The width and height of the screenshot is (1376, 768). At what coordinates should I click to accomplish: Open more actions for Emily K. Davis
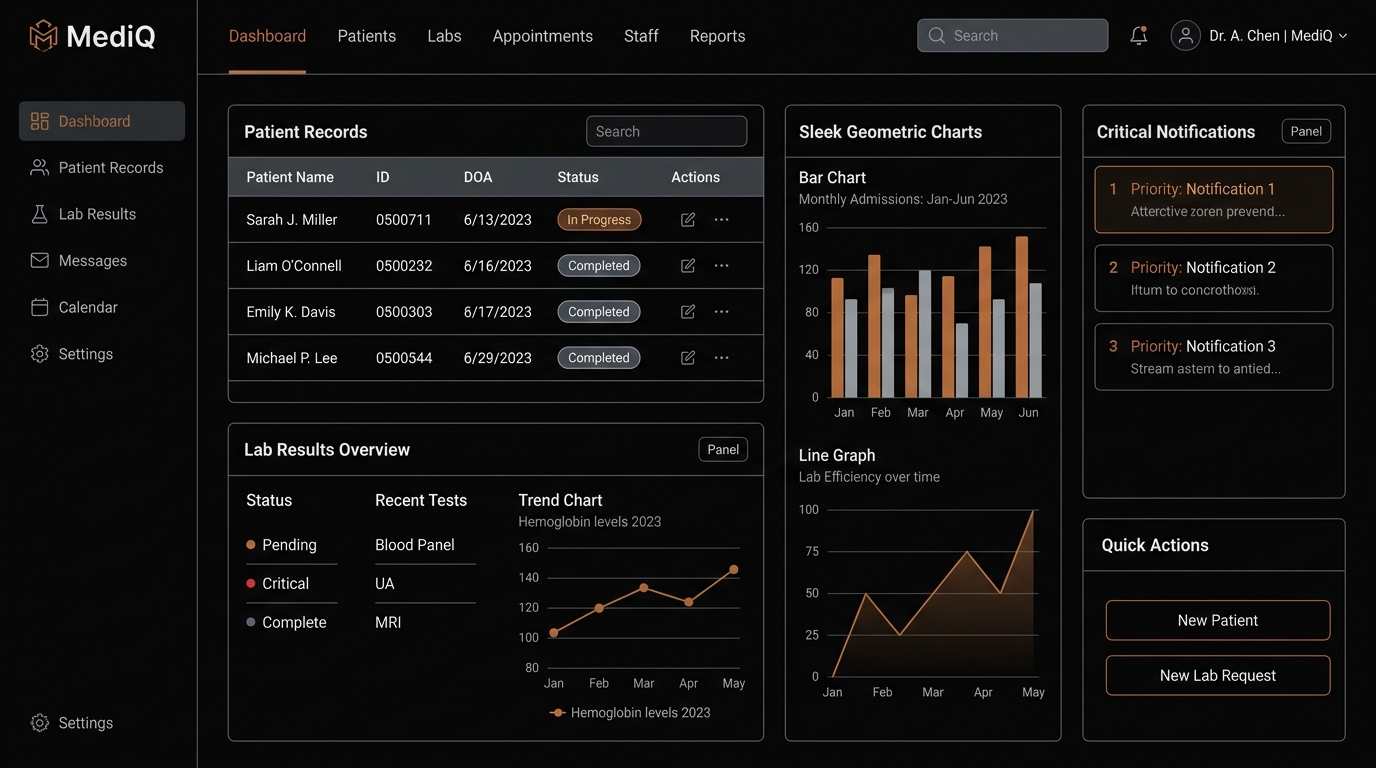pos(722,312)
